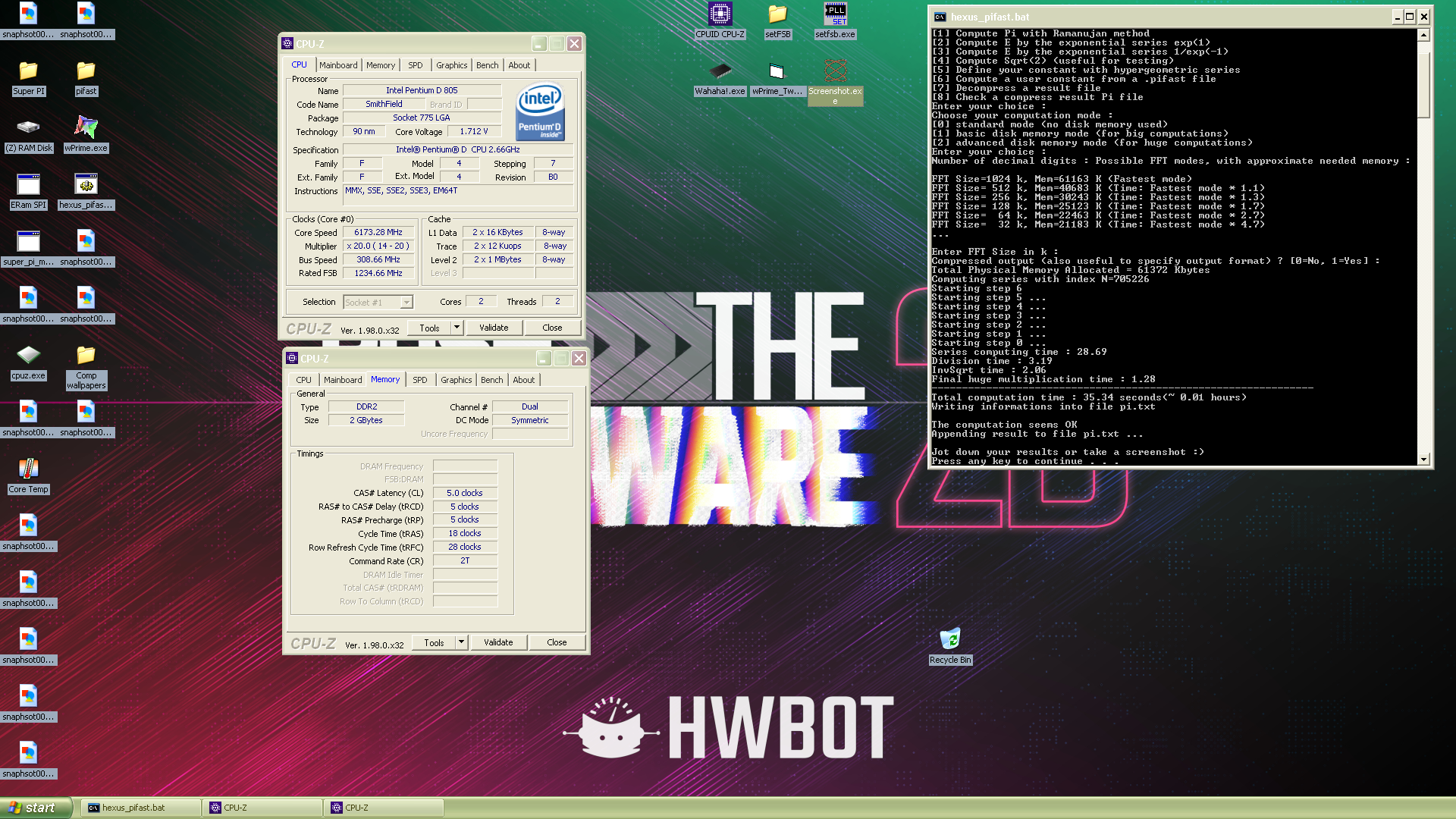Click the Multiplier x 20.0 value
Viewport: 1456px width, 819px height.
pyautogui.click(x=378, y=246)
